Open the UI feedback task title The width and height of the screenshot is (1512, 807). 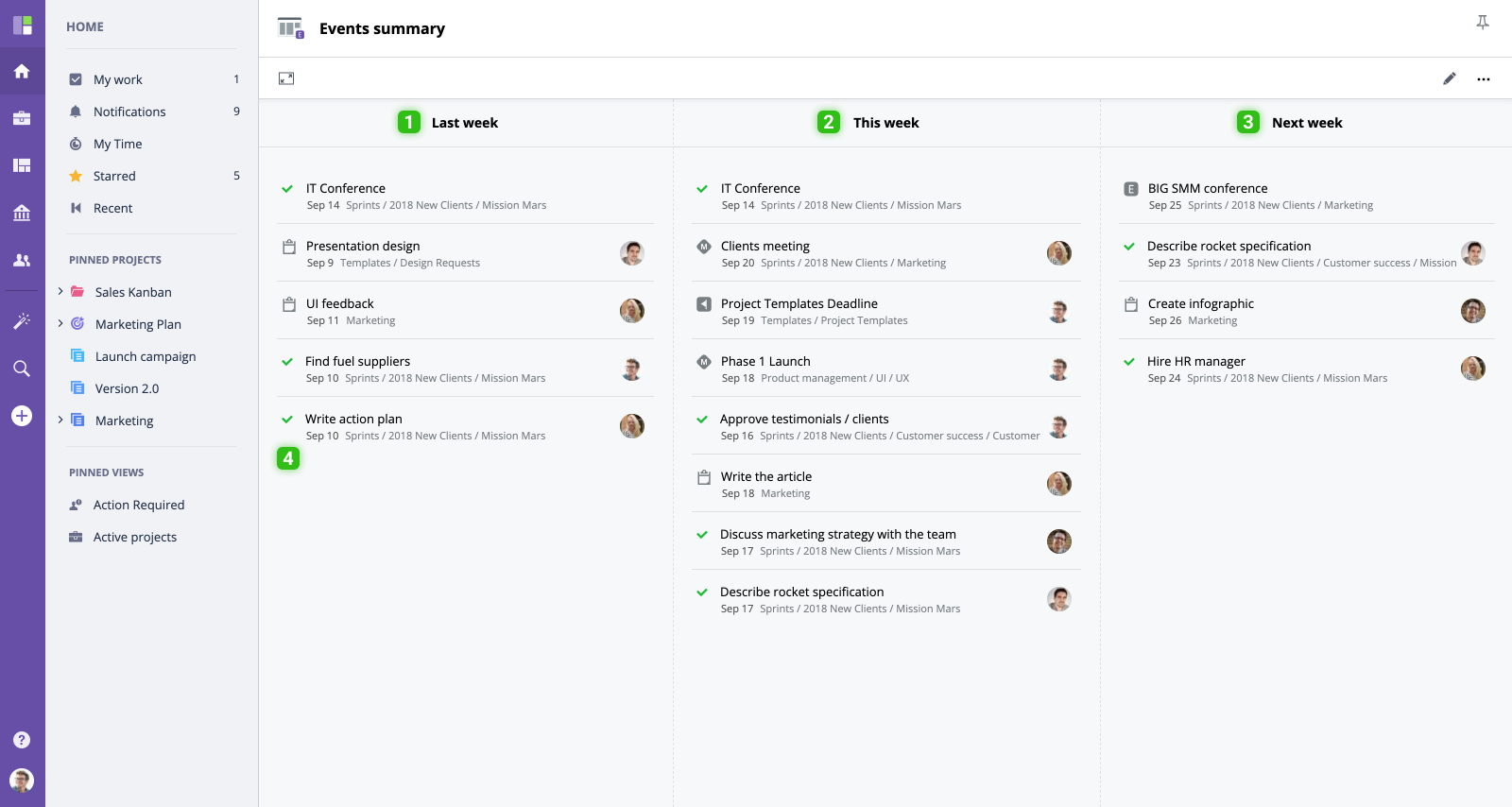point(340,303)
